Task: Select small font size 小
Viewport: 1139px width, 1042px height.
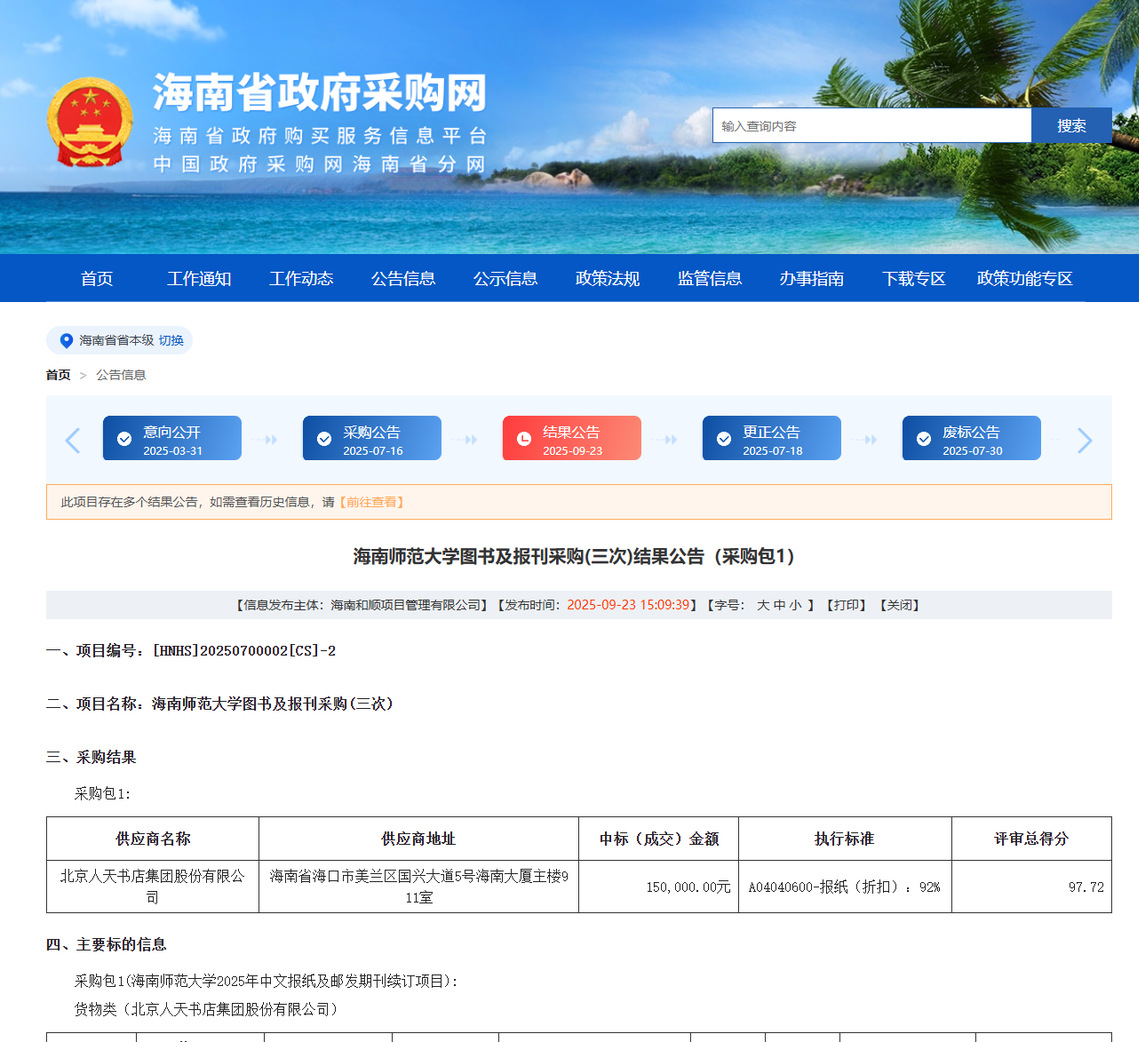Action: [796, 605]
